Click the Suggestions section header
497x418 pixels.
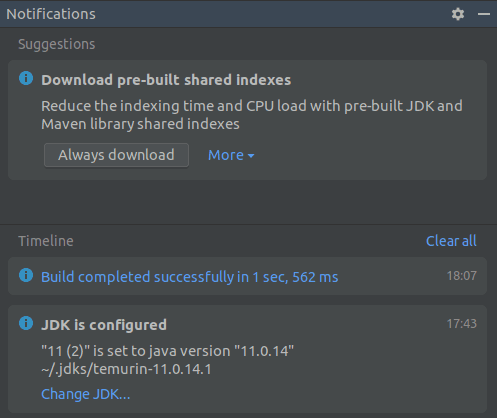point(57,44)
